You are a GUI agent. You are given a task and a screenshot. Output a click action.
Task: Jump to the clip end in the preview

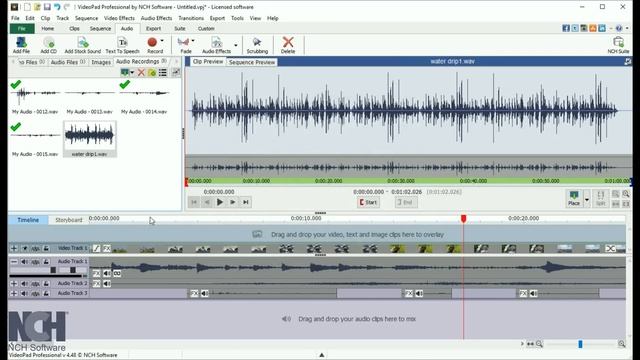pyautogui.click(x=246, y=202)
